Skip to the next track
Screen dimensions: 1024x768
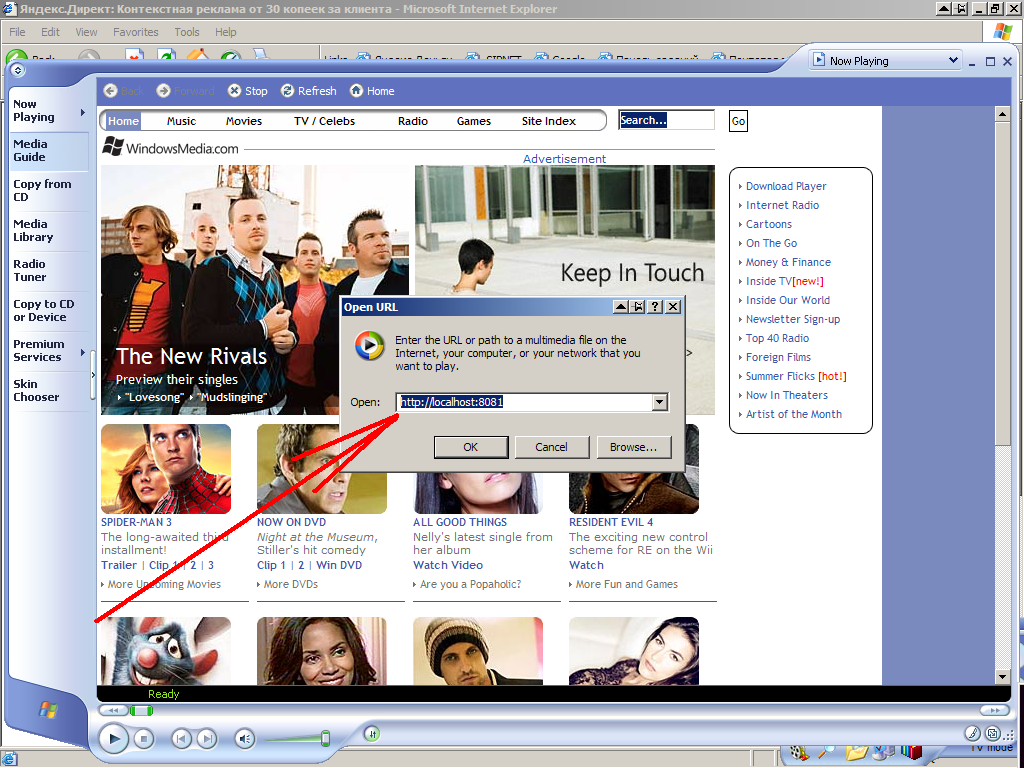pos(207,739)
